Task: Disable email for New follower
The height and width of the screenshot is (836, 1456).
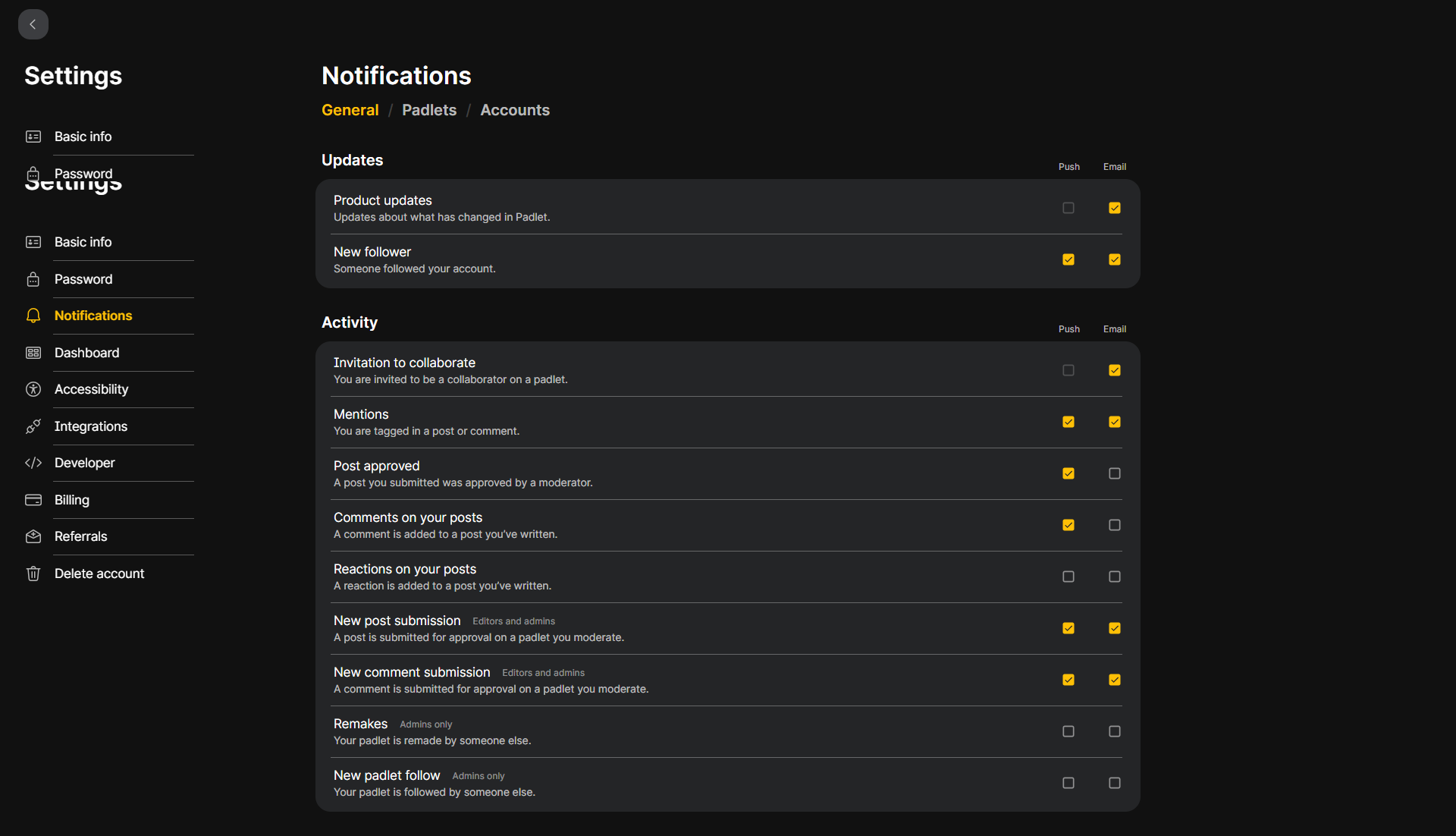Action: pos(1115,259)
